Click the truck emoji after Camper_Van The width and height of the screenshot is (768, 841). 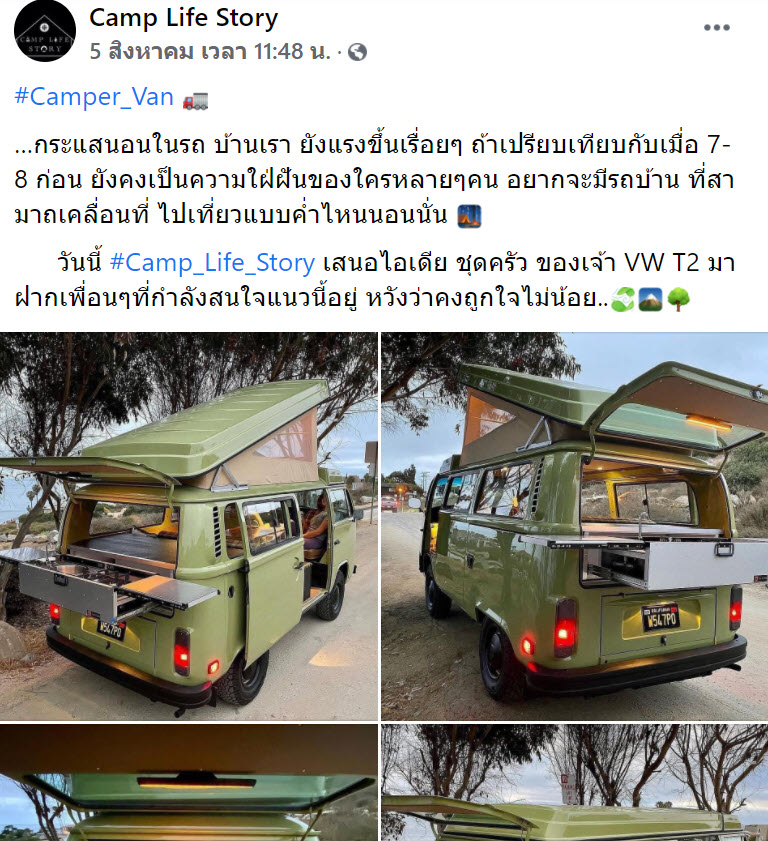click(195, 100)
